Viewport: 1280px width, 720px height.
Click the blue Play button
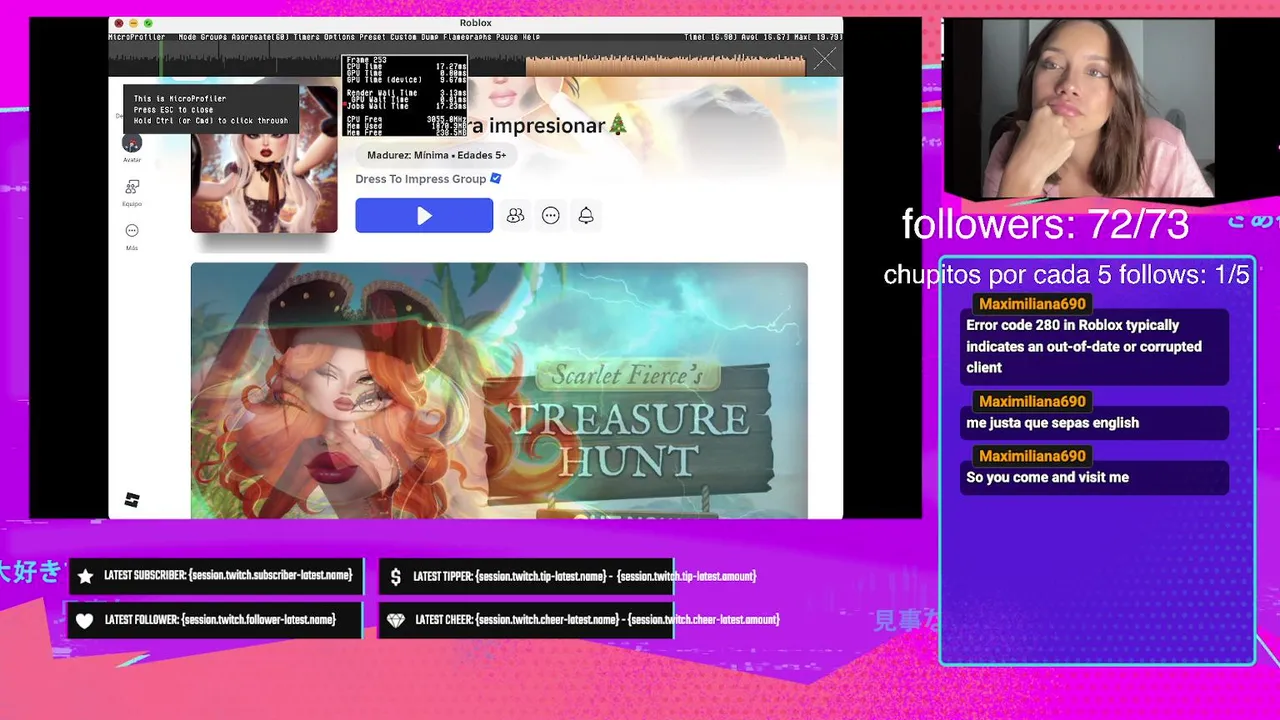pos(424,215)
